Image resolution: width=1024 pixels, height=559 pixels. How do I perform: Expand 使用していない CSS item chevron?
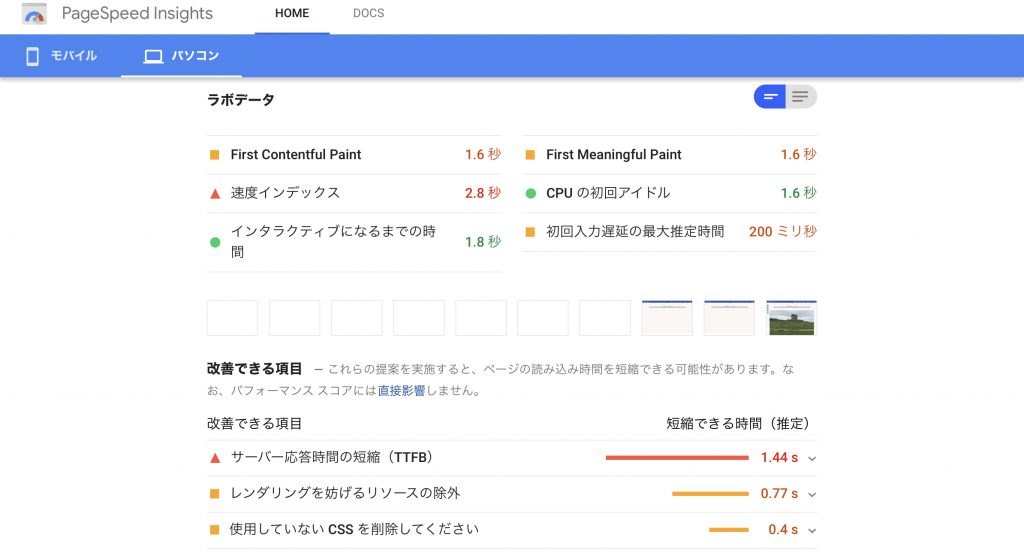coord(812,530)
